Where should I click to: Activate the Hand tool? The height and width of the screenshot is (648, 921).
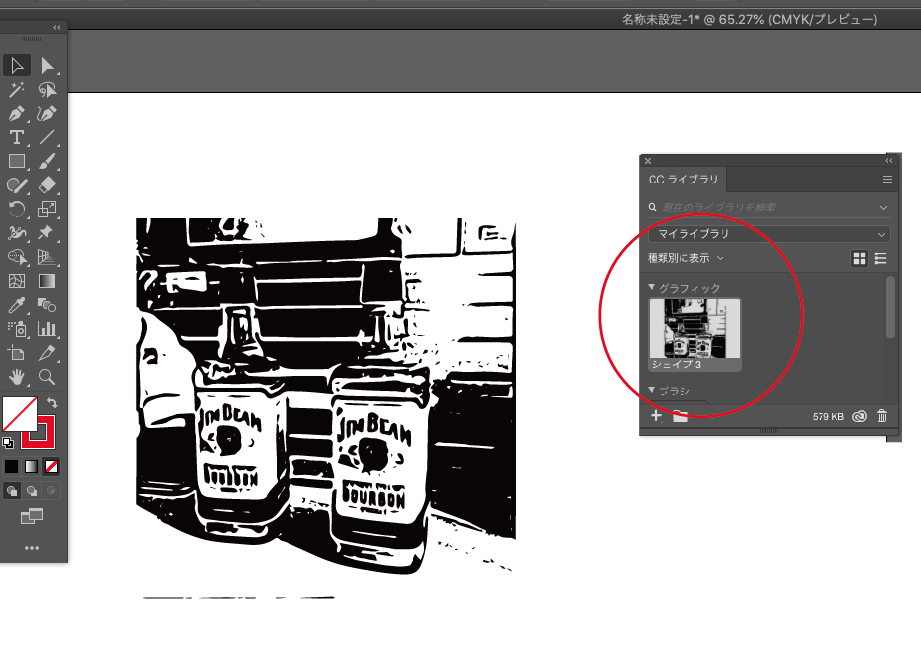coord(17,377)
